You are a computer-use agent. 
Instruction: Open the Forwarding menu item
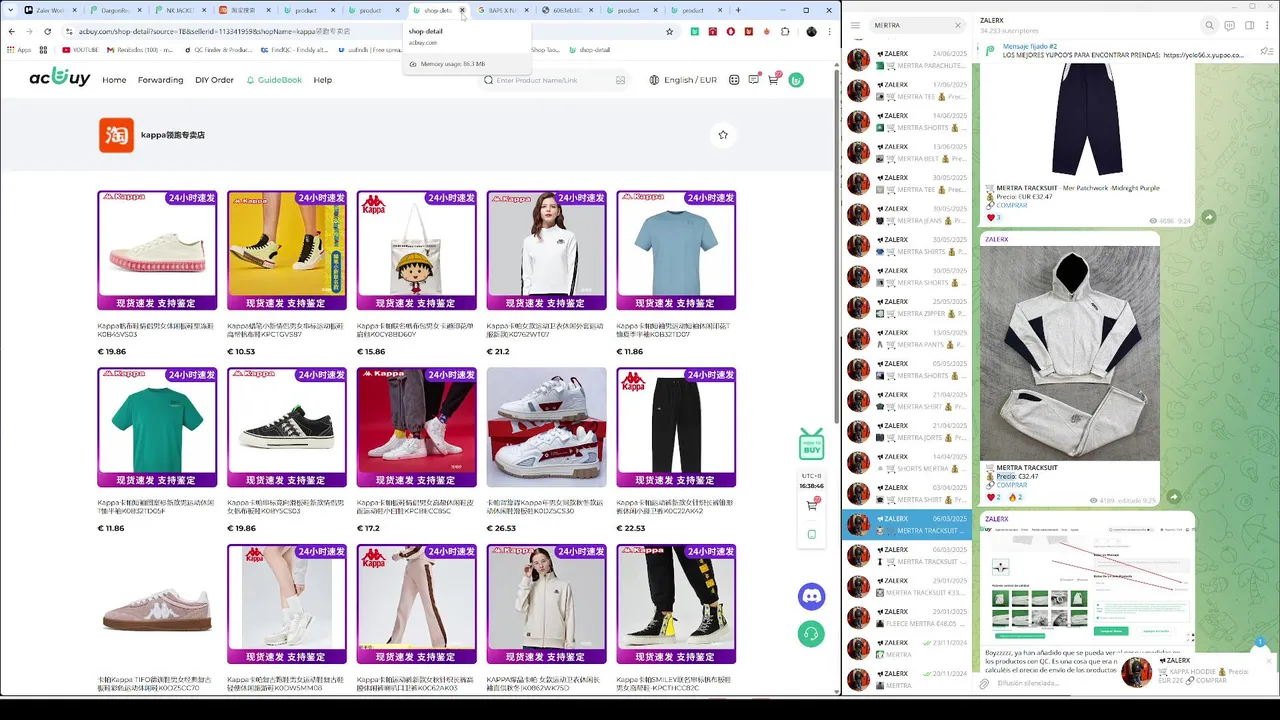click(x=160, y=80)
